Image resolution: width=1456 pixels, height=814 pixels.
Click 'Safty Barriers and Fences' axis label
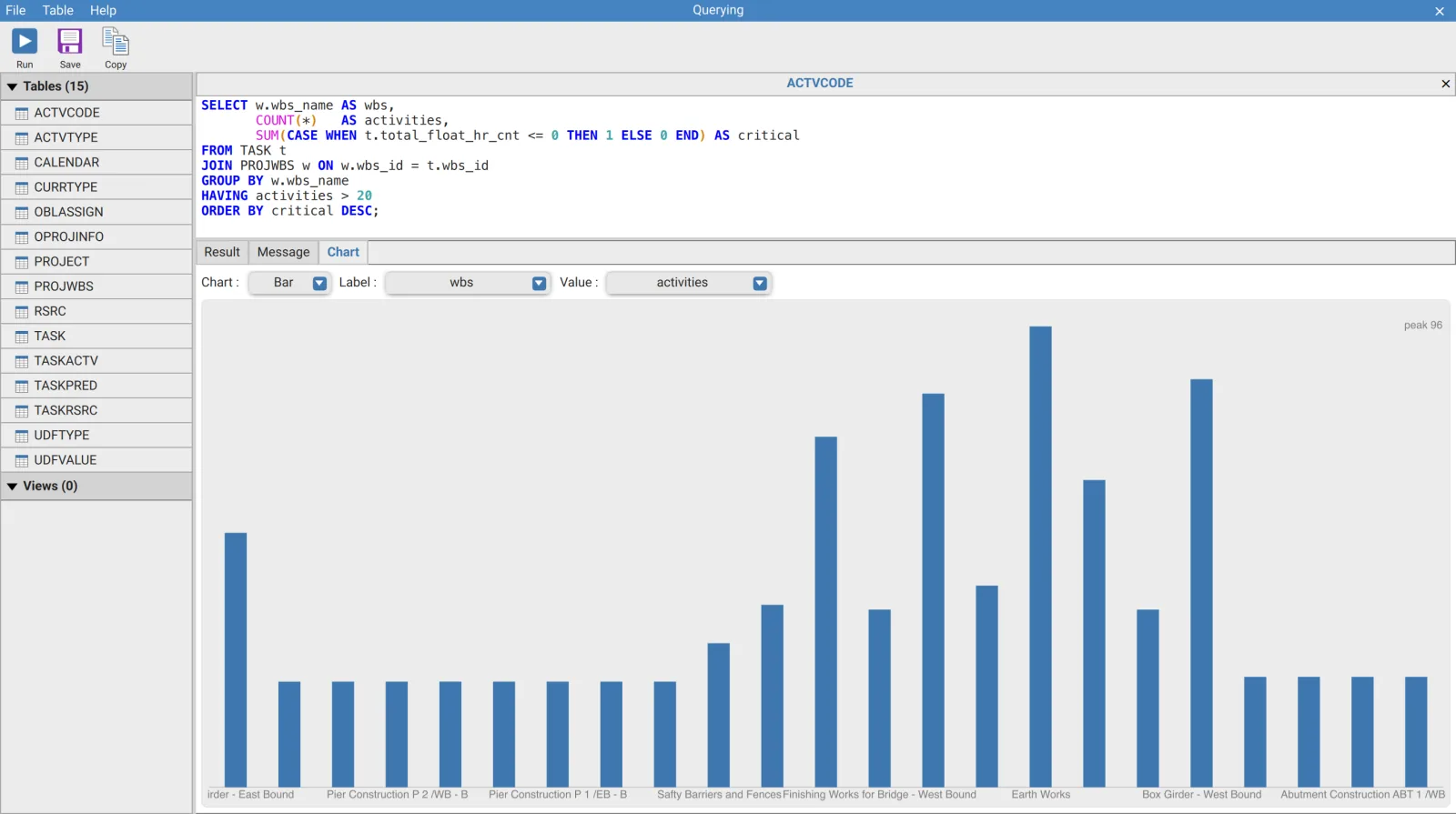coord(719,795)
